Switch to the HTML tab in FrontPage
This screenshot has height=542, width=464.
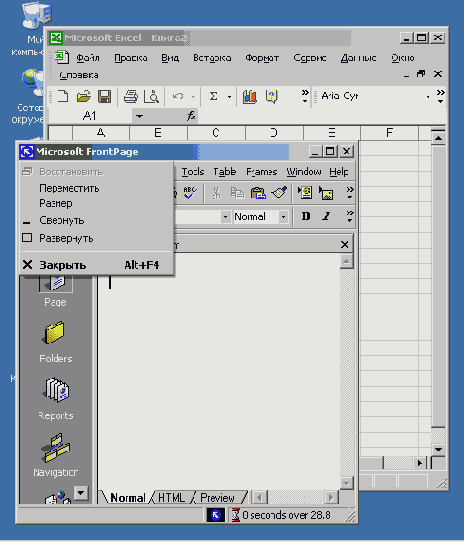[171, 498]
